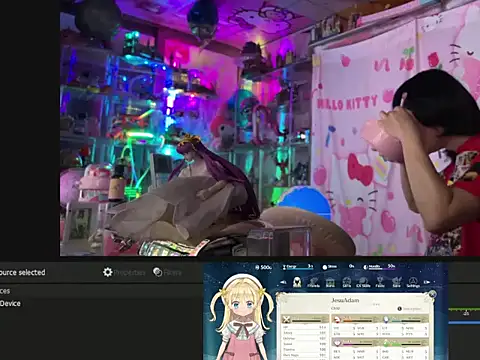Open the Friends menu icon in game
The image size is (480, 360).
pyautogui.click(x=313, y=282)
